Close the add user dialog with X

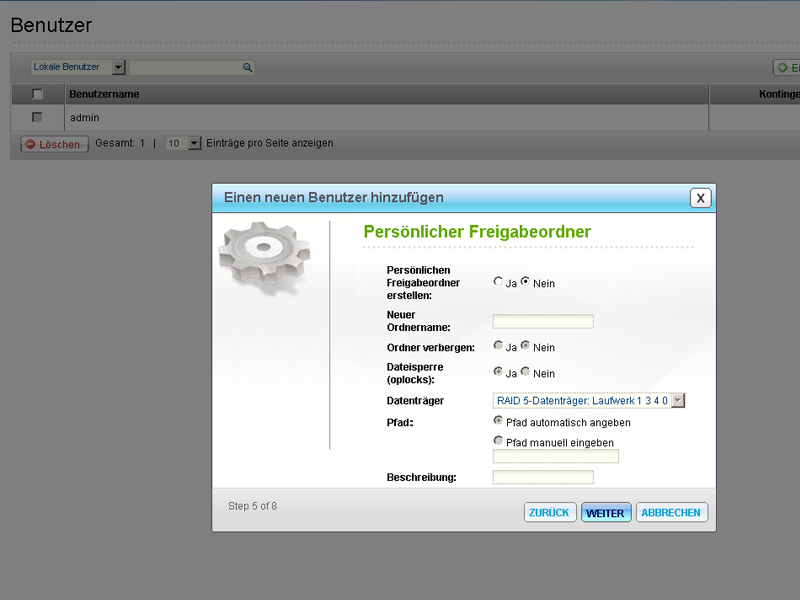pyautogui.click(x=701, y=198)
